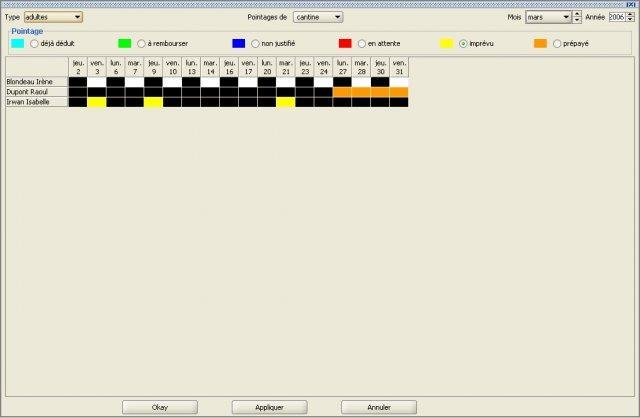Click the 'ven. 31' column header
Image resolution: width=640 pixels, height=418 pixels.
pyautogui.click(x=399, y=67)
